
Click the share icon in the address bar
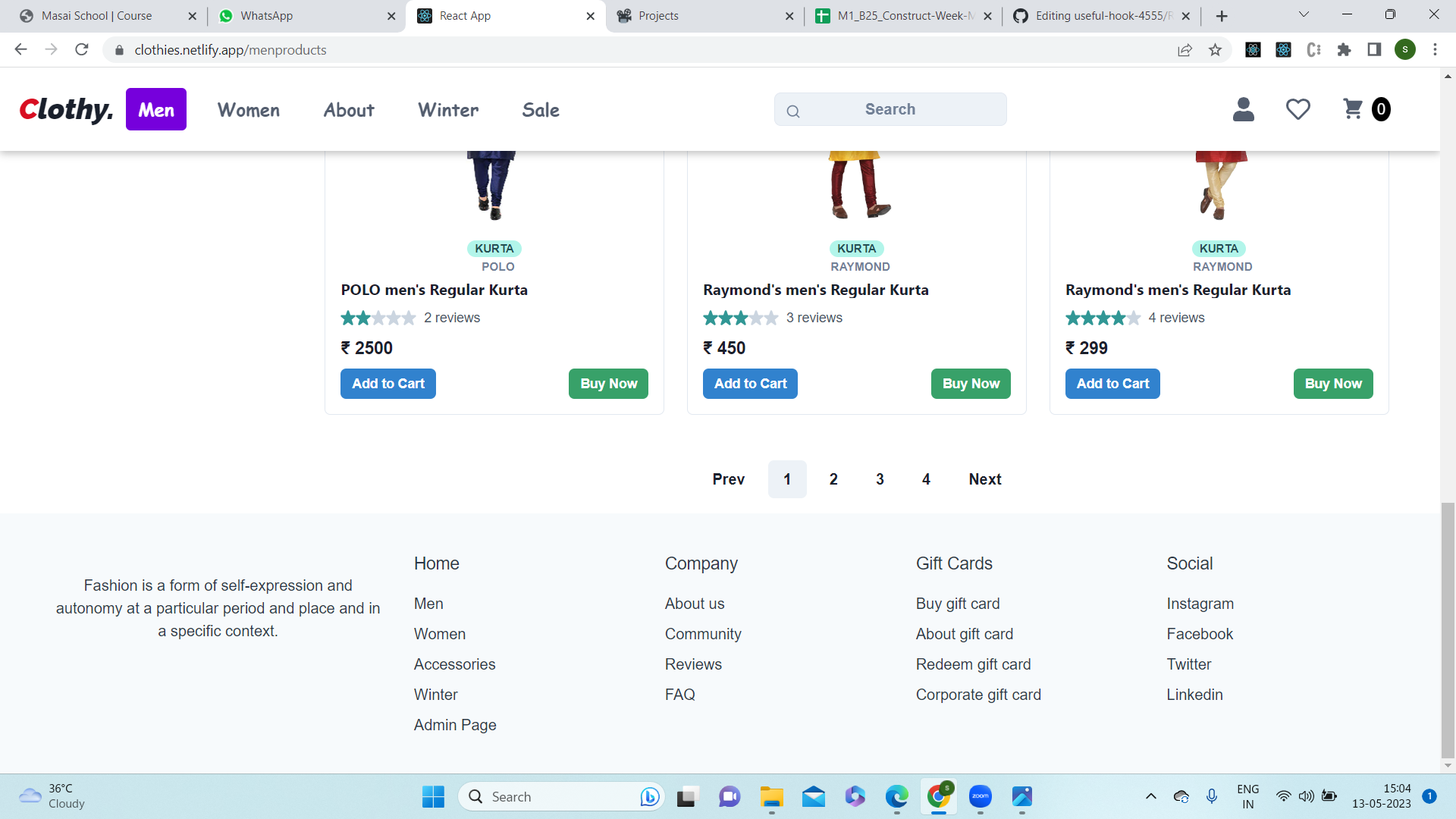coord(1185,49)
